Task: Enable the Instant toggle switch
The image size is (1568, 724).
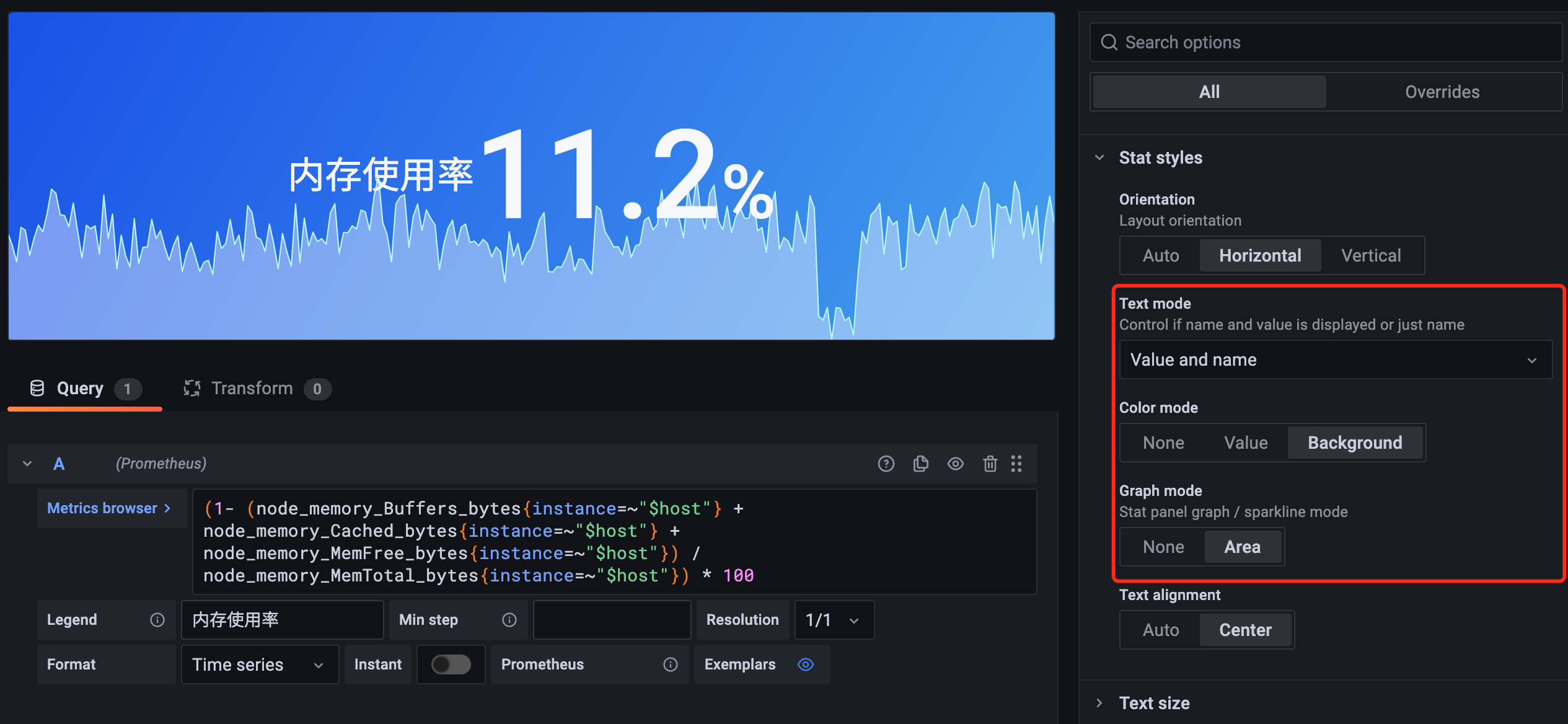Action: 451,664
